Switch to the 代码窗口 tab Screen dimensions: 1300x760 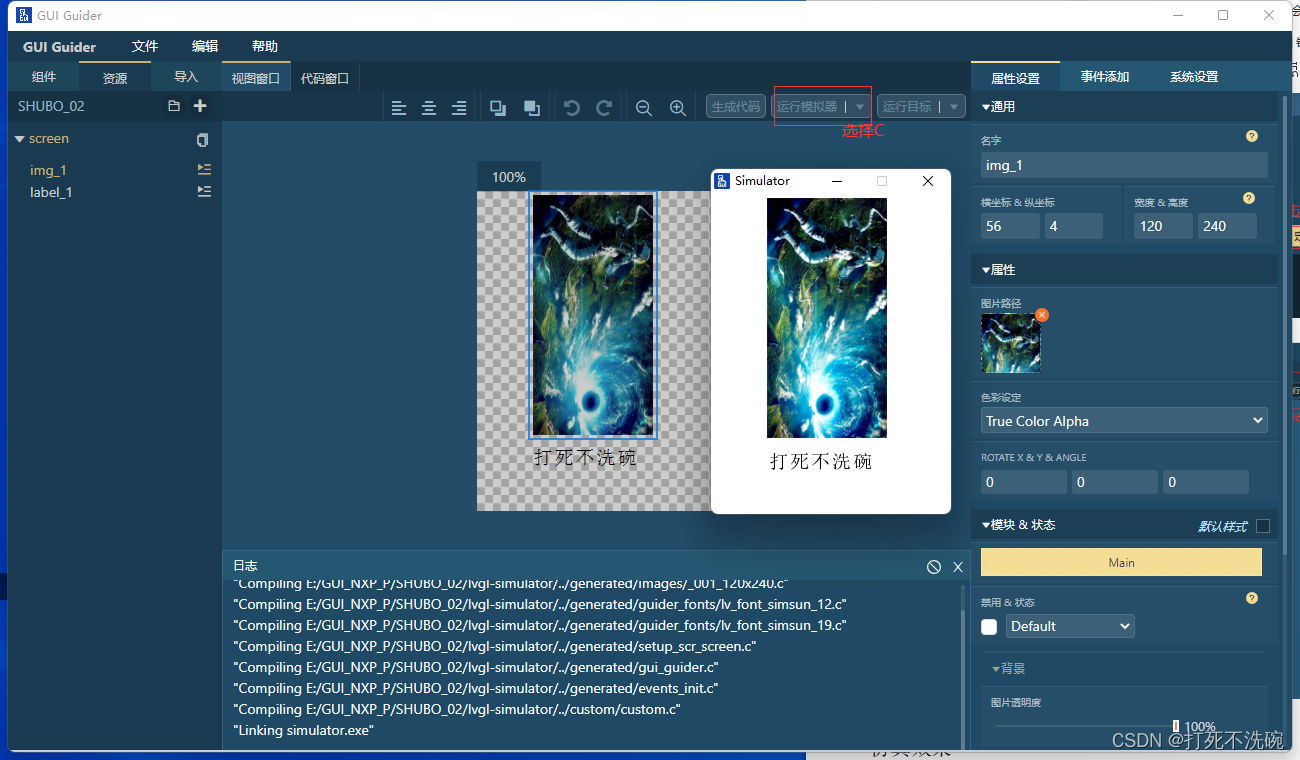[x=325, y=78]
